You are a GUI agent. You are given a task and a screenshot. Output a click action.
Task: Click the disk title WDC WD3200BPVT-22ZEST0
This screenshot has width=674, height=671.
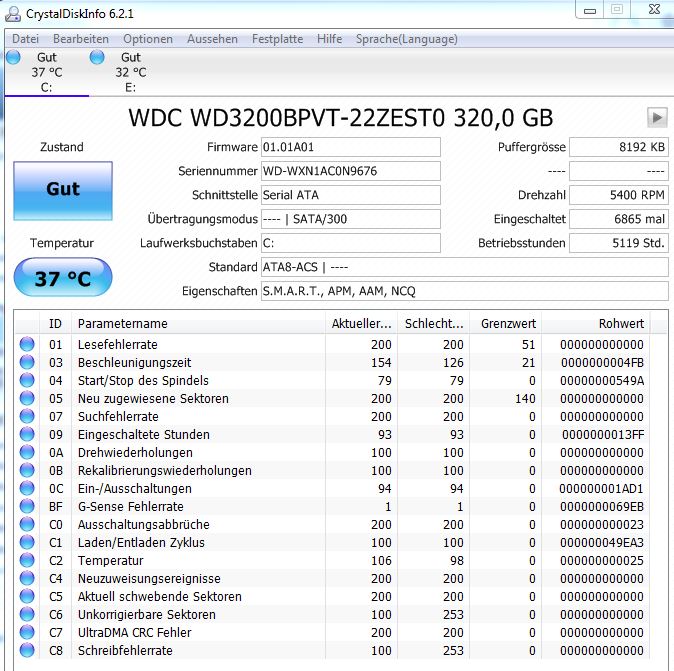[x=340, y=117]
